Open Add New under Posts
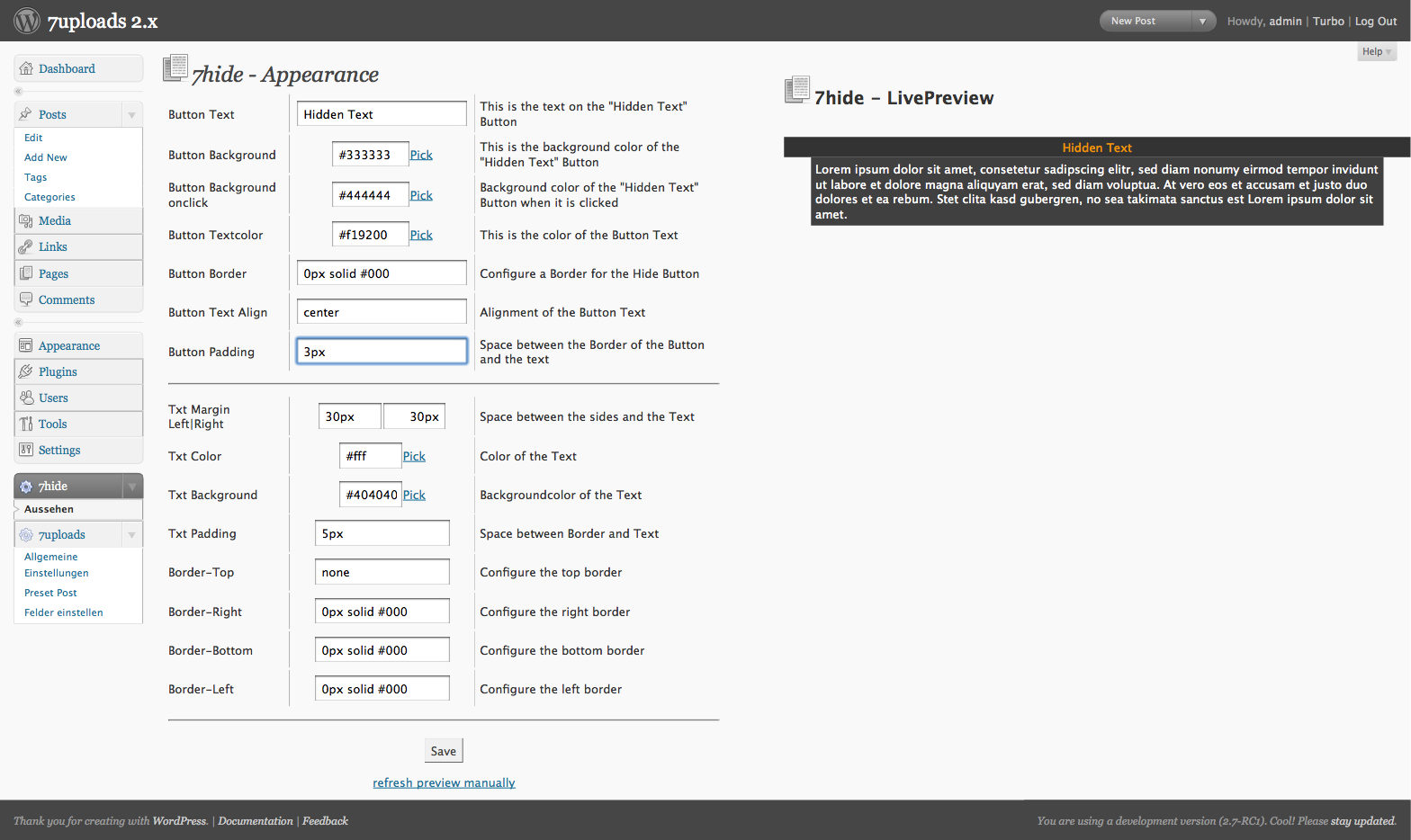 (x=46, y=157)
